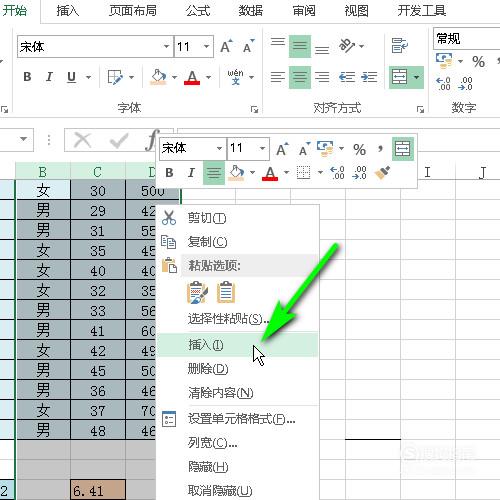Click second paste option clipboard icon
Viewport: 500px width, 500px height.
click(226, 293)
